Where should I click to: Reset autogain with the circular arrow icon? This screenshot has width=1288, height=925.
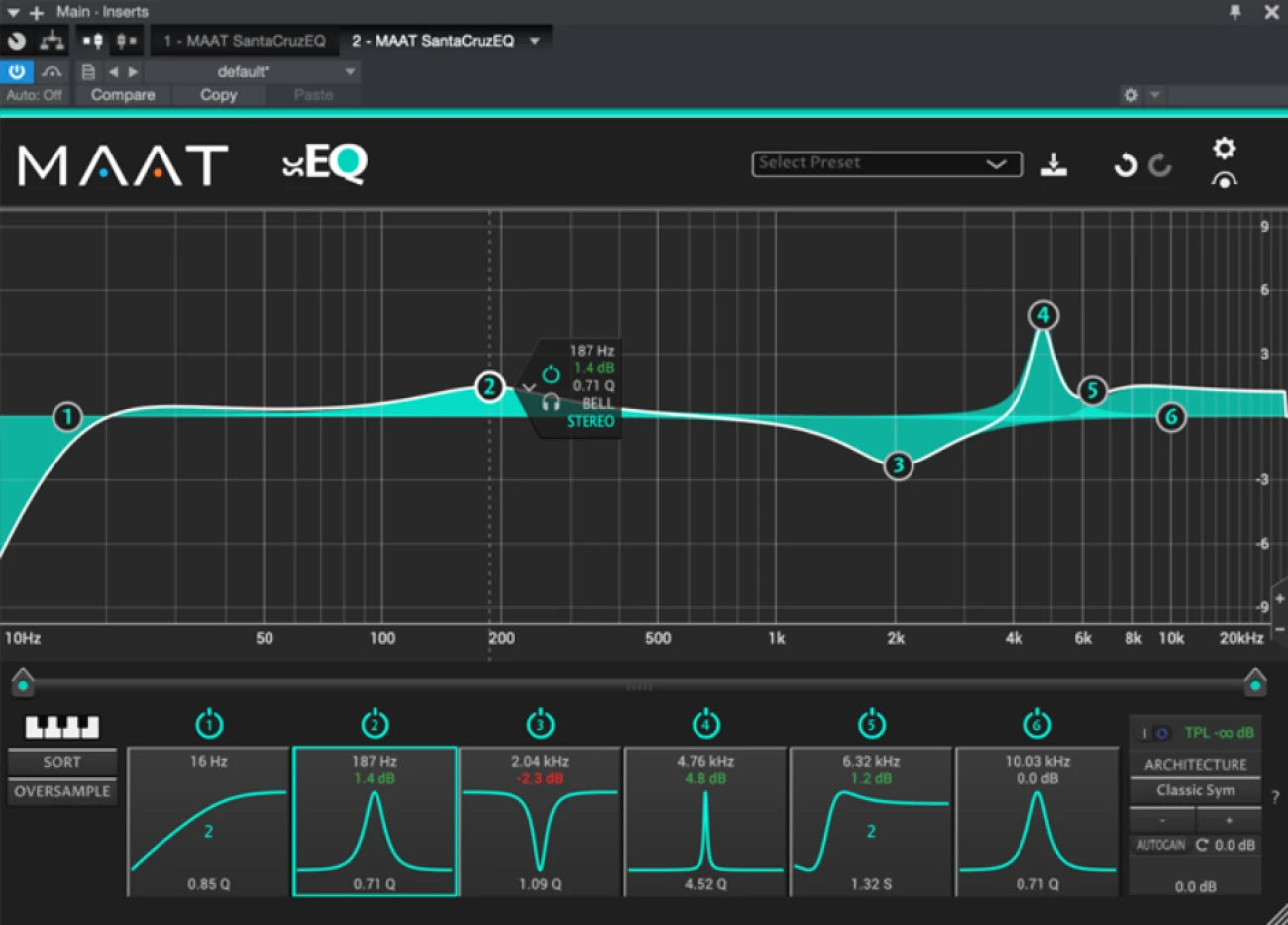pyautogui.click(x=1202, y=845)
